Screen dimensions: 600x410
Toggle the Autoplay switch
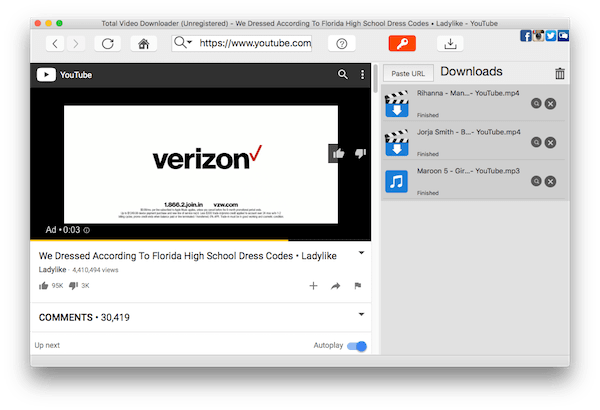[x=356, y=346]
